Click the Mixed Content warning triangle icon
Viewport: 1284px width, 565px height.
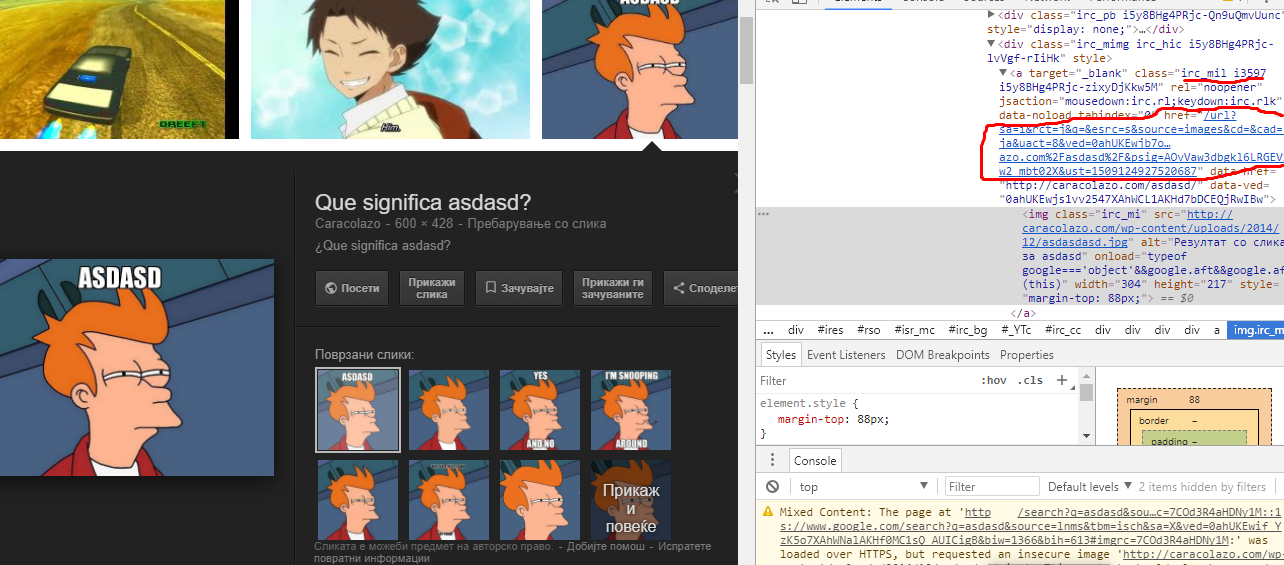pos(767,512)
